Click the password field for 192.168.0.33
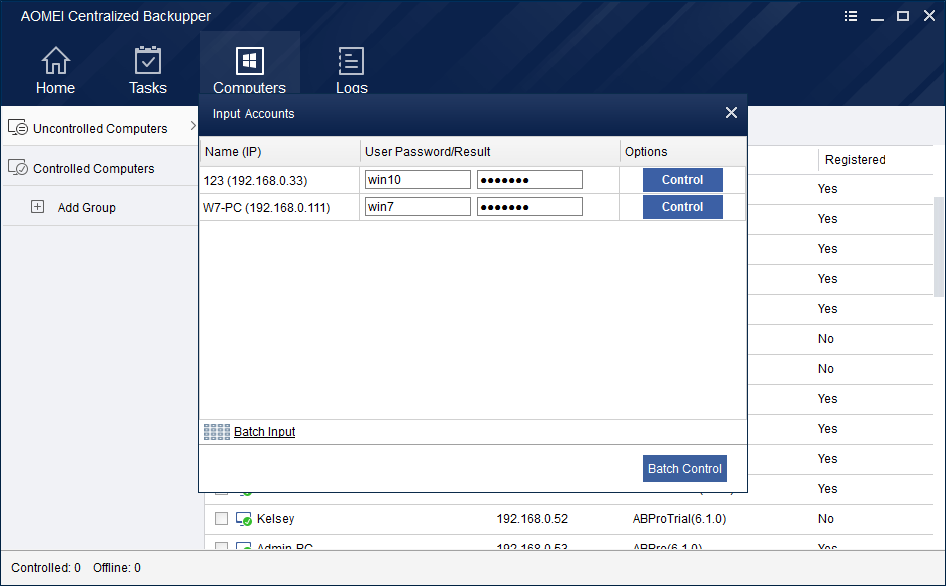Viewport: 946px width, 586px height. click(x=530, y=180)
